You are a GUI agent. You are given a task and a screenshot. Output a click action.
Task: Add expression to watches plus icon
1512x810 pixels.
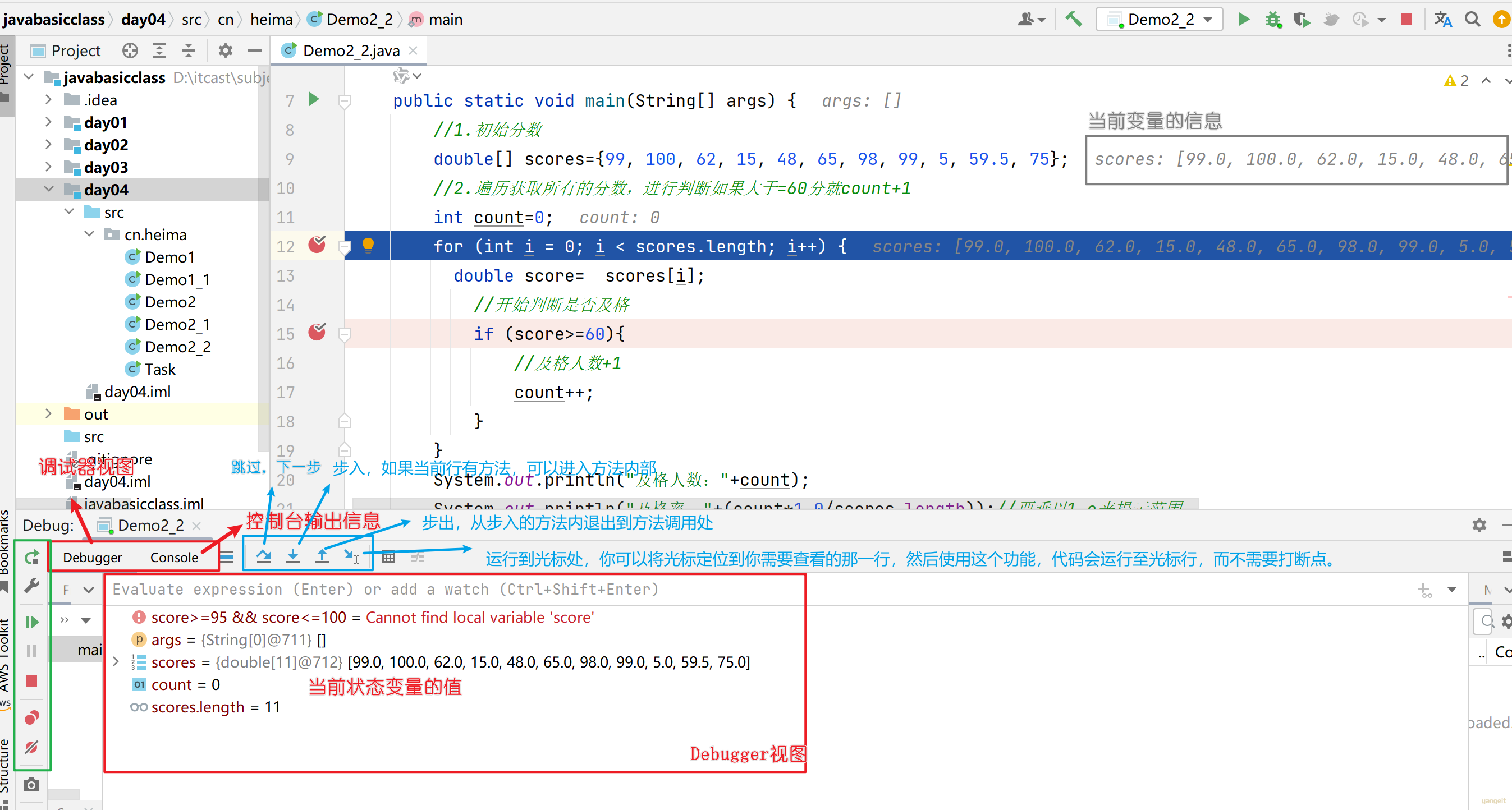[x=1424, y=590]
